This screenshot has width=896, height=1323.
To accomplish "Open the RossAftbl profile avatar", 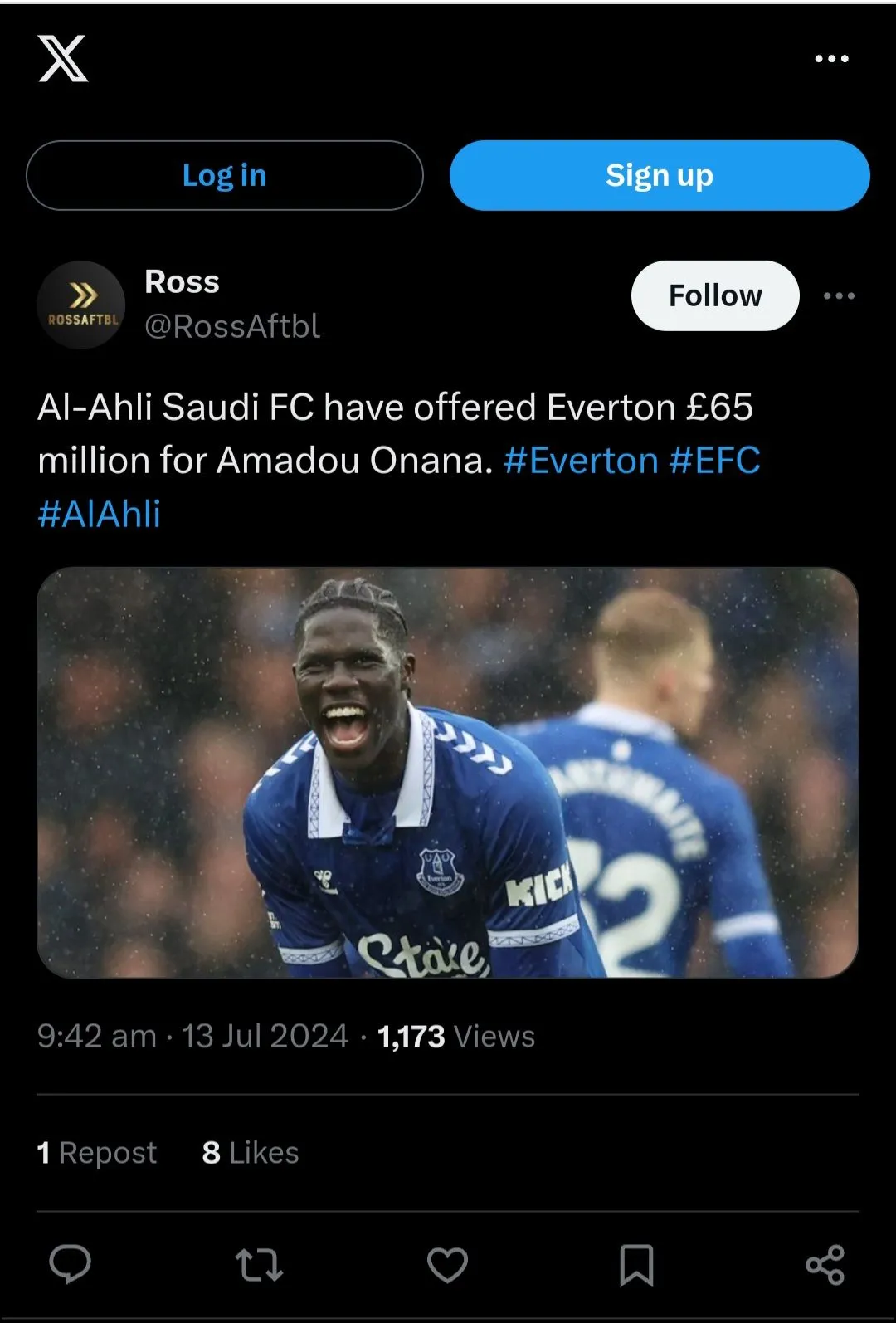I will [x=81, y=305].
